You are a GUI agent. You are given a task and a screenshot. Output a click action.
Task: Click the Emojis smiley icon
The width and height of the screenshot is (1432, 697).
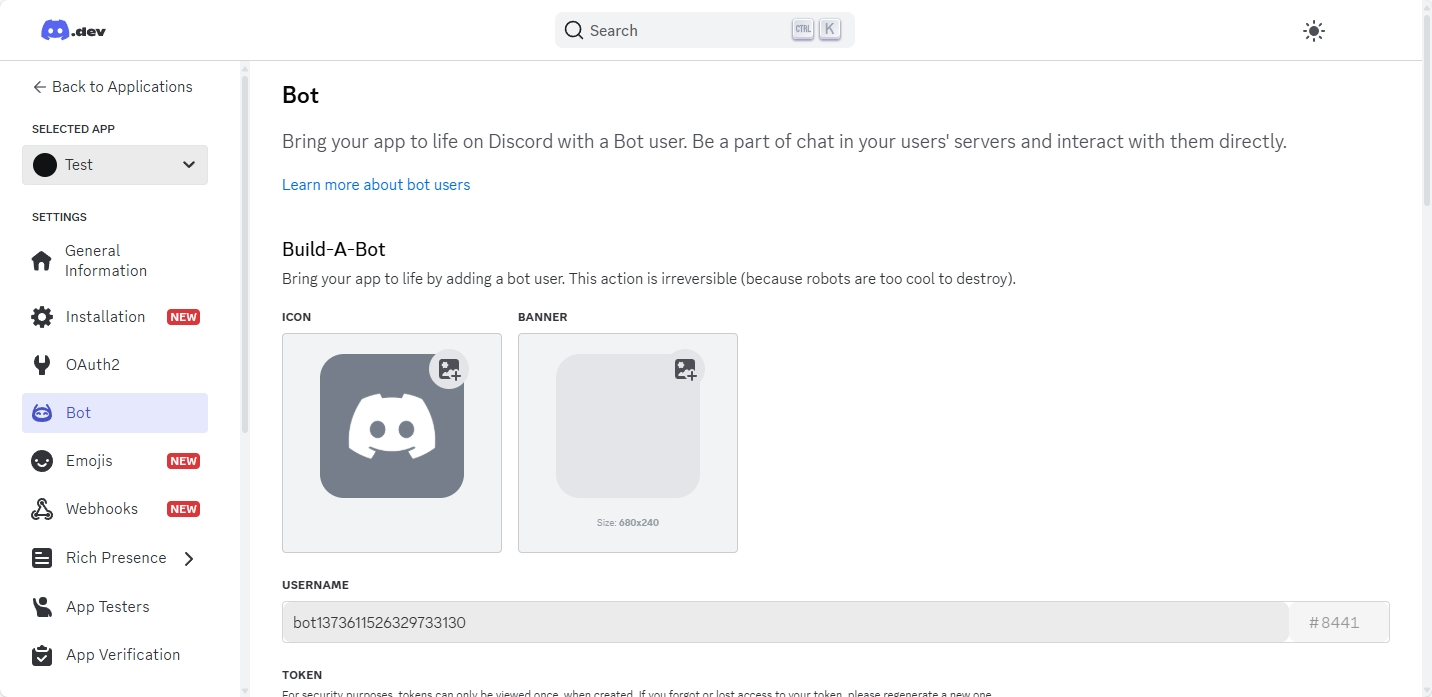(42, 461)
